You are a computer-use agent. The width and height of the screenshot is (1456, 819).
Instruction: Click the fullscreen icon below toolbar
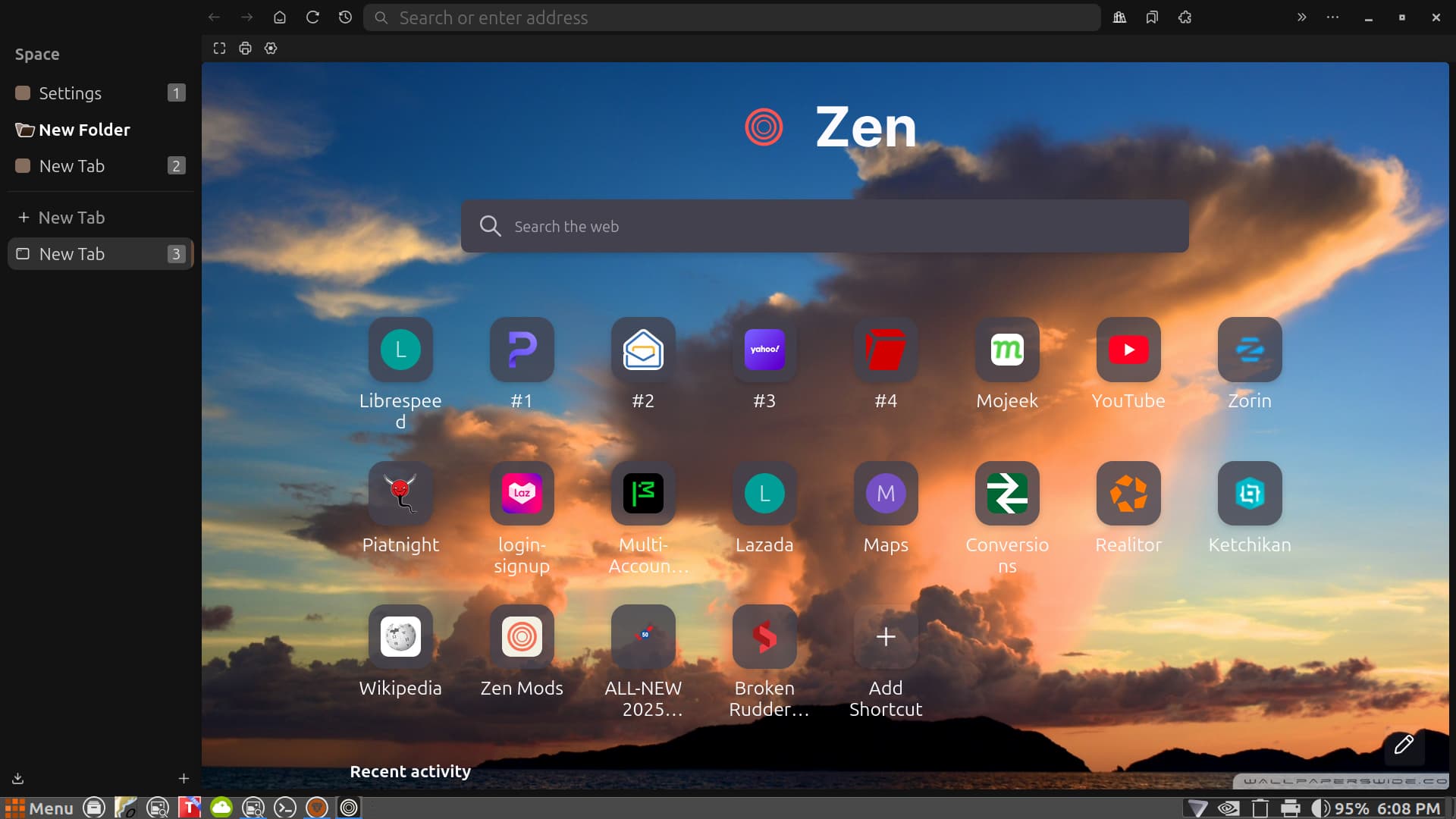tap(219, 49)
